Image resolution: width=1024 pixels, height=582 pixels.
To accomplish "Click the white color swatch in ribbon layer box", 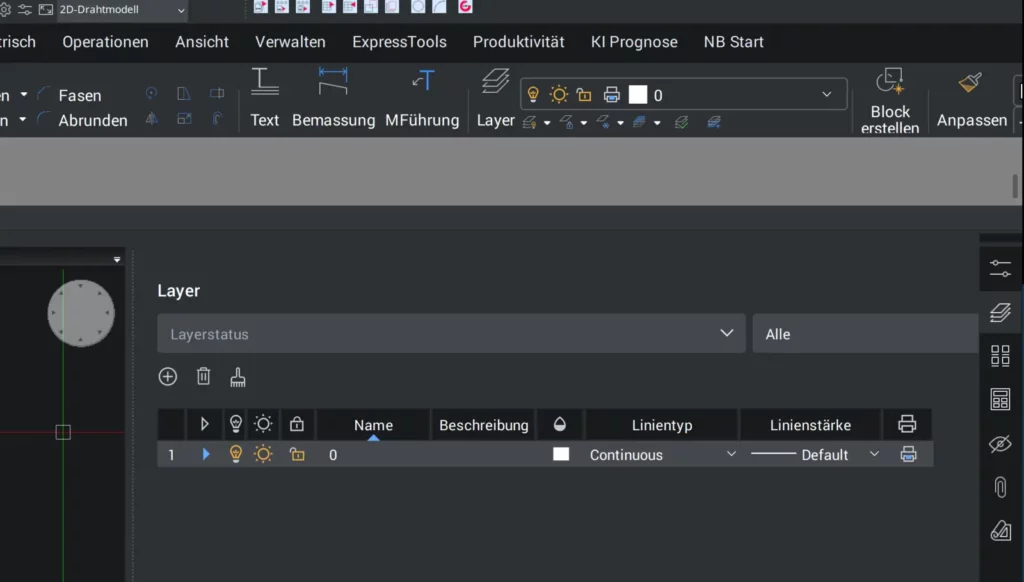I will tap(638, 95).
